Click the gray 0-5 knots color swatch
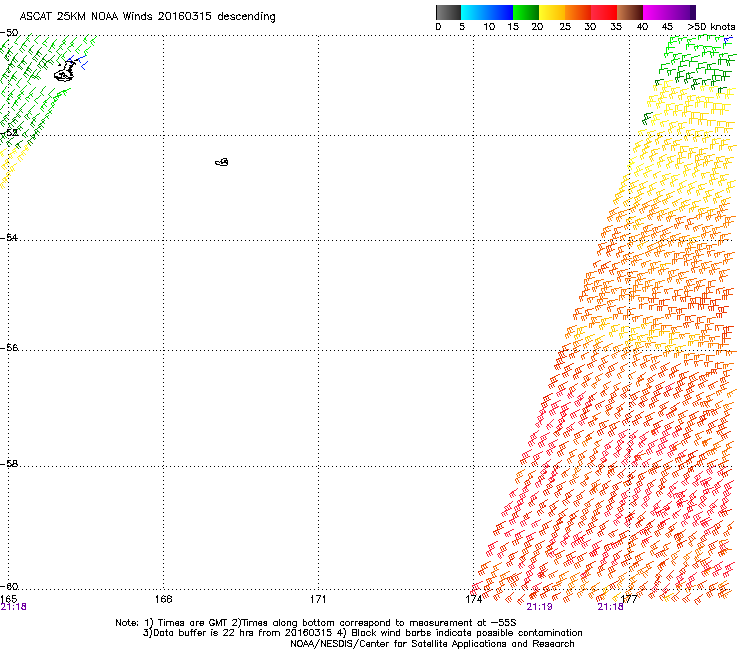Viewport: 740px width, 650px height. coord(448,12)
